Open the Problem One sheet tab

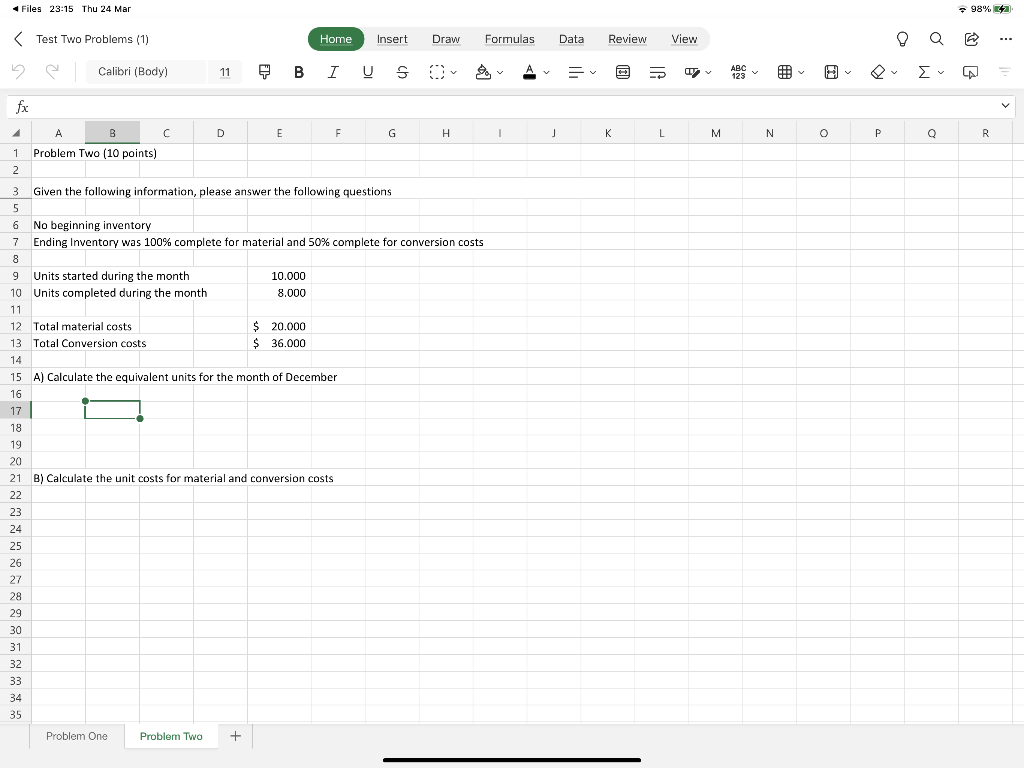(76, 736)
